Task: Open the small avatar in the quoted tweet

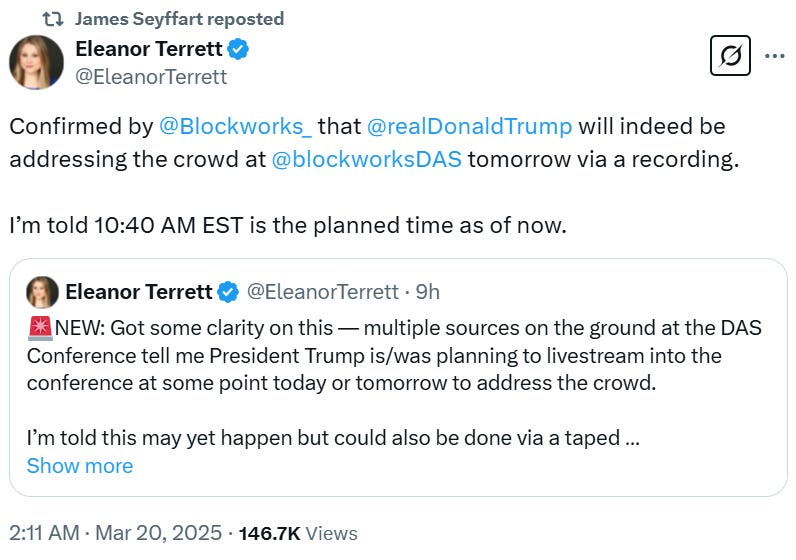Action: click(42, 292)
